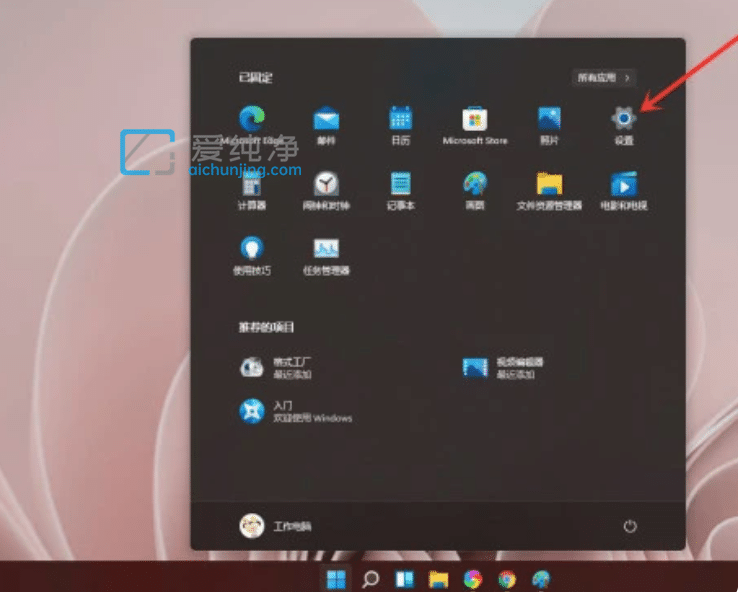This screenshot has width=739, height=592.
Task: Launch Google Chrome from taskbar
Action: tap(507, 579)
